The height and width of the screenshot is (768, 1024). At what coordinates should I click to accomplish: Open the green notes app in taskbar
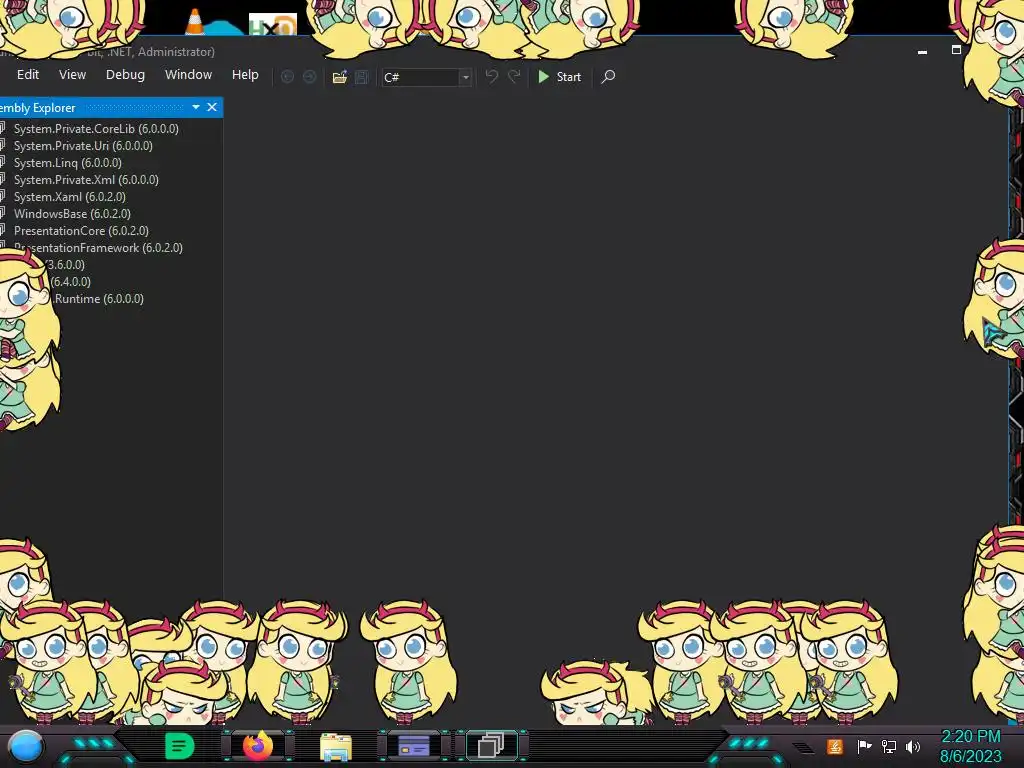coord(179,746)
